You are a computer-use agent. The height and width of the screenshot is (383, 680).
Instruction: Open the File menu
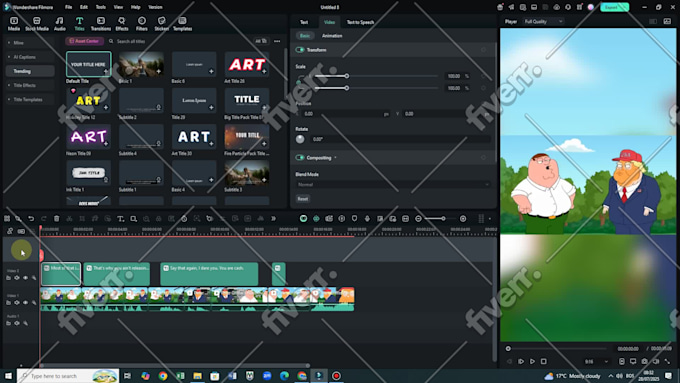coord(69,7)
